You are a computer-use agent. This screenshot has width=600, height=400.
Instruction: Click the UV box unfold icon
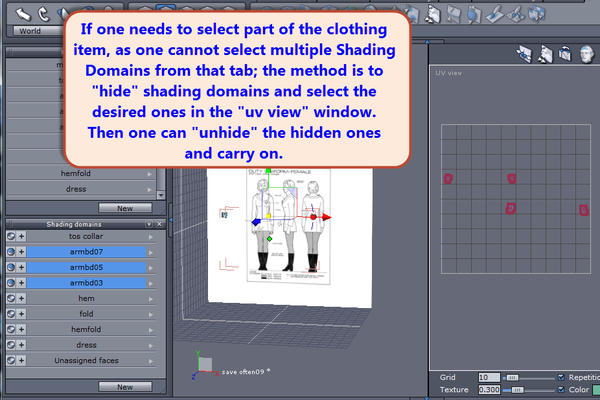click(x=565, y=54)
